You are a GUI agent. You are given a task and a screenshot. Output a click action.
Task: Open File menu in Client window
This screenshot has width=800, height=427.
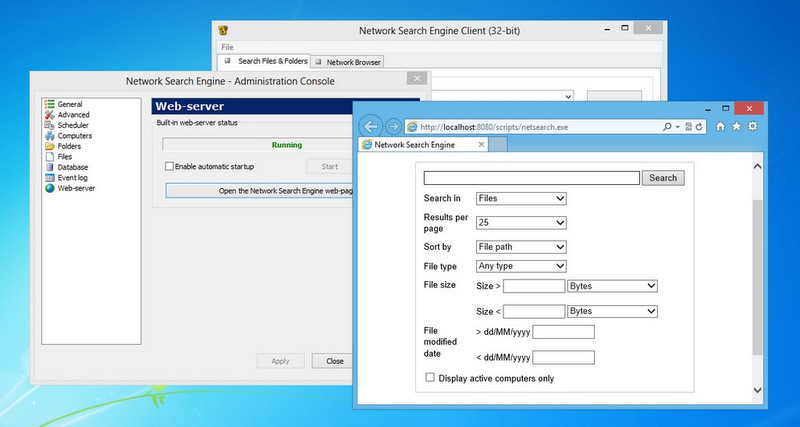point(227,47)
